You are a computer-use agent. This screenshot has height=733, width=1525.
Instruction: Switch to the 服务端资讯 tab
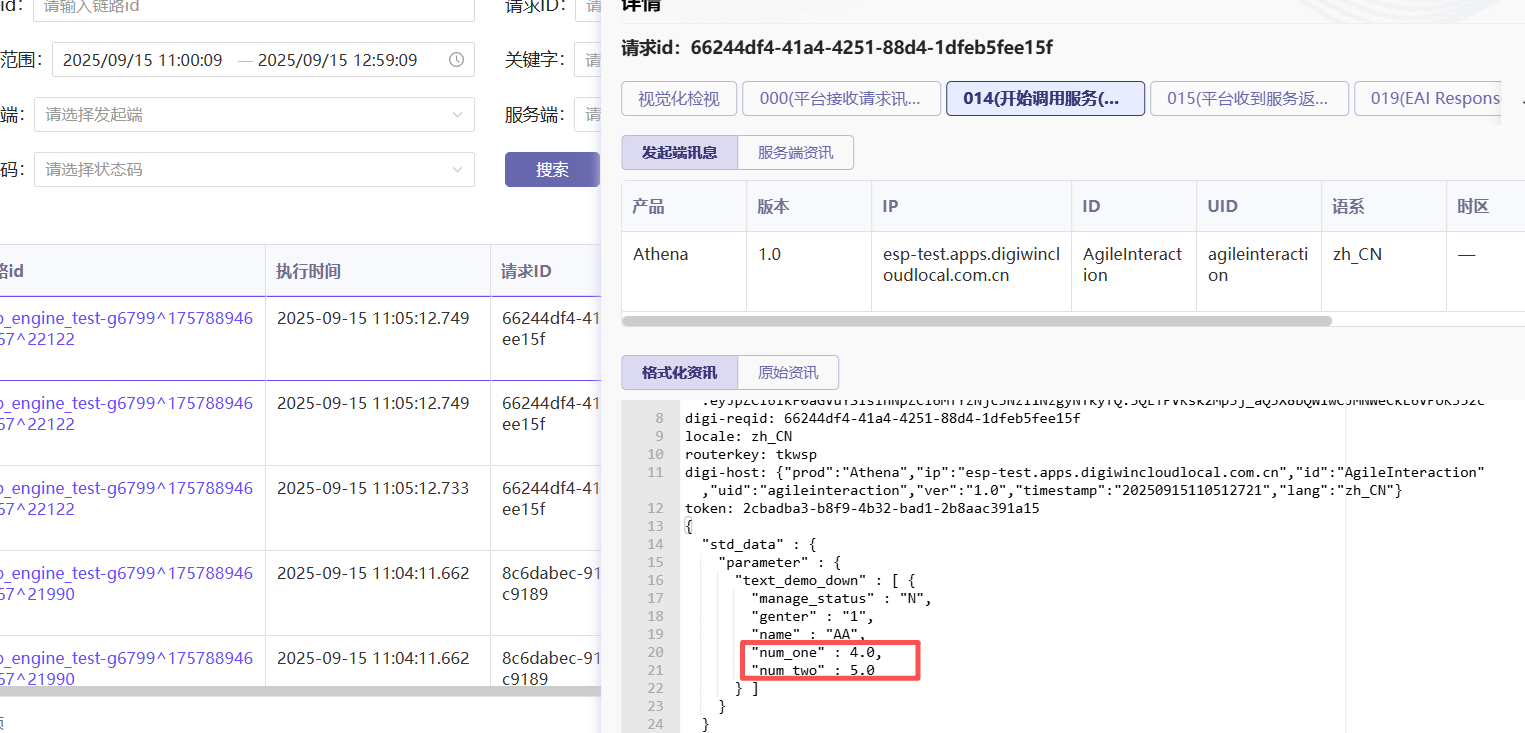point(795,153)
